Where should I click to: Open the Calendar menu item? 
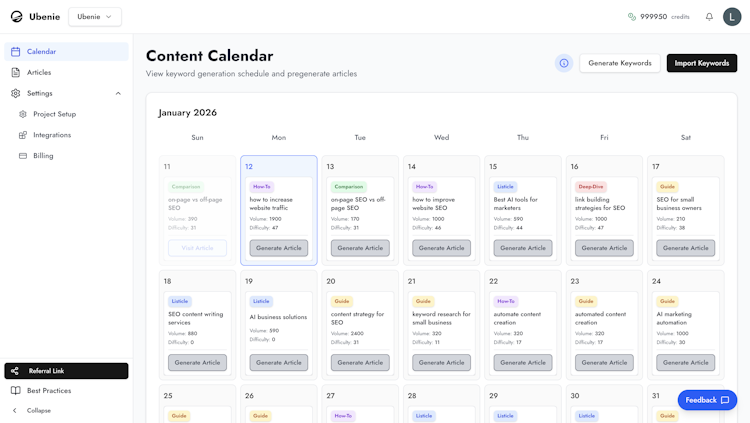(41, 51)
